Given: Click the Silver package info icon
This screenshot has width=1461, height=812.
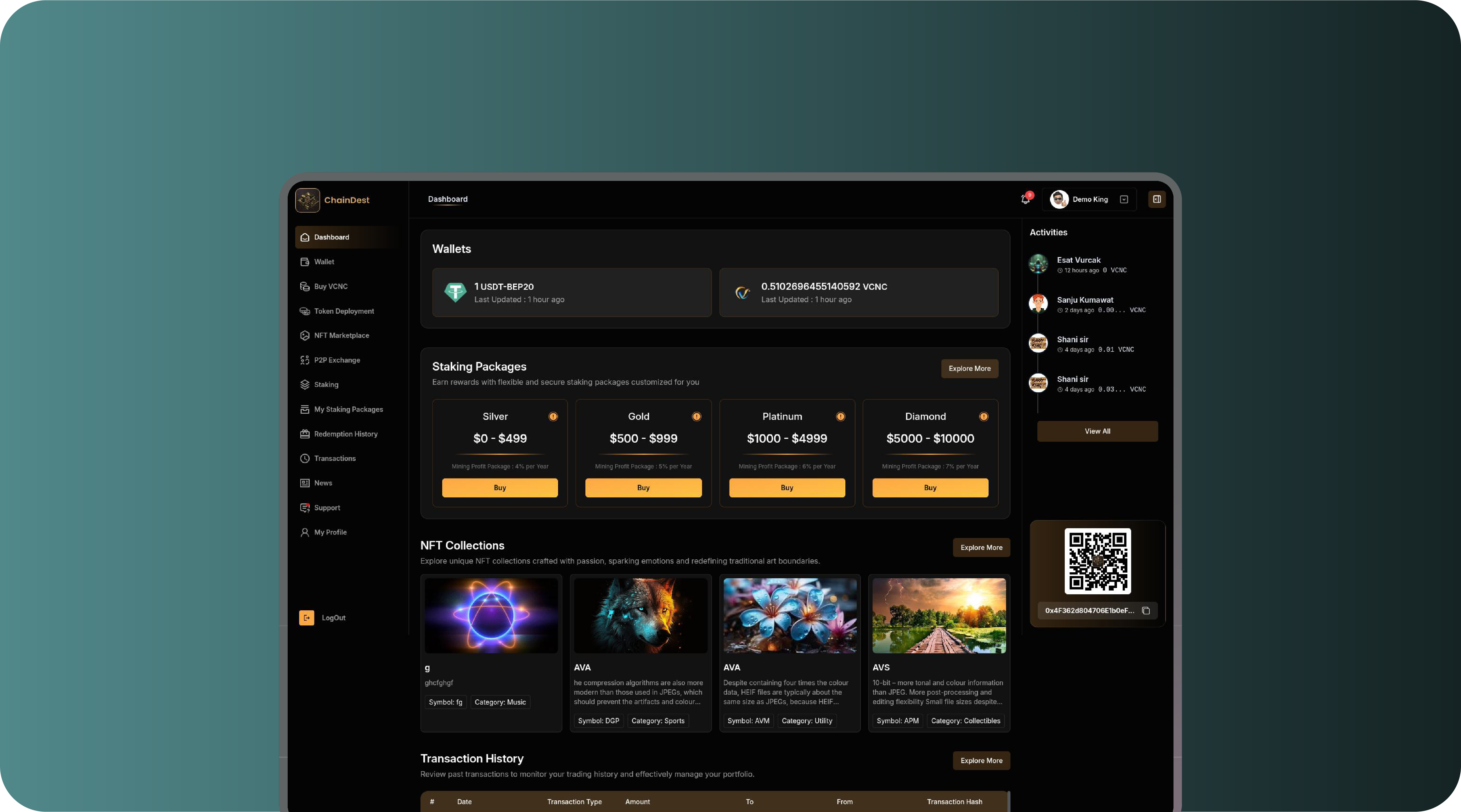Looking at the screenshot, I should [x=553, y=417].
